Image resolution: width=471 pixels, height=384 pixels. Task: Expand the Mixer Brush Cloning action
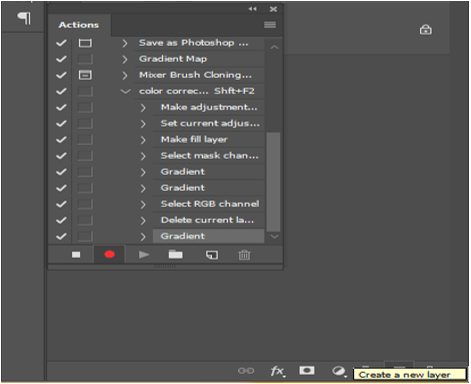(x=125, y=75)
